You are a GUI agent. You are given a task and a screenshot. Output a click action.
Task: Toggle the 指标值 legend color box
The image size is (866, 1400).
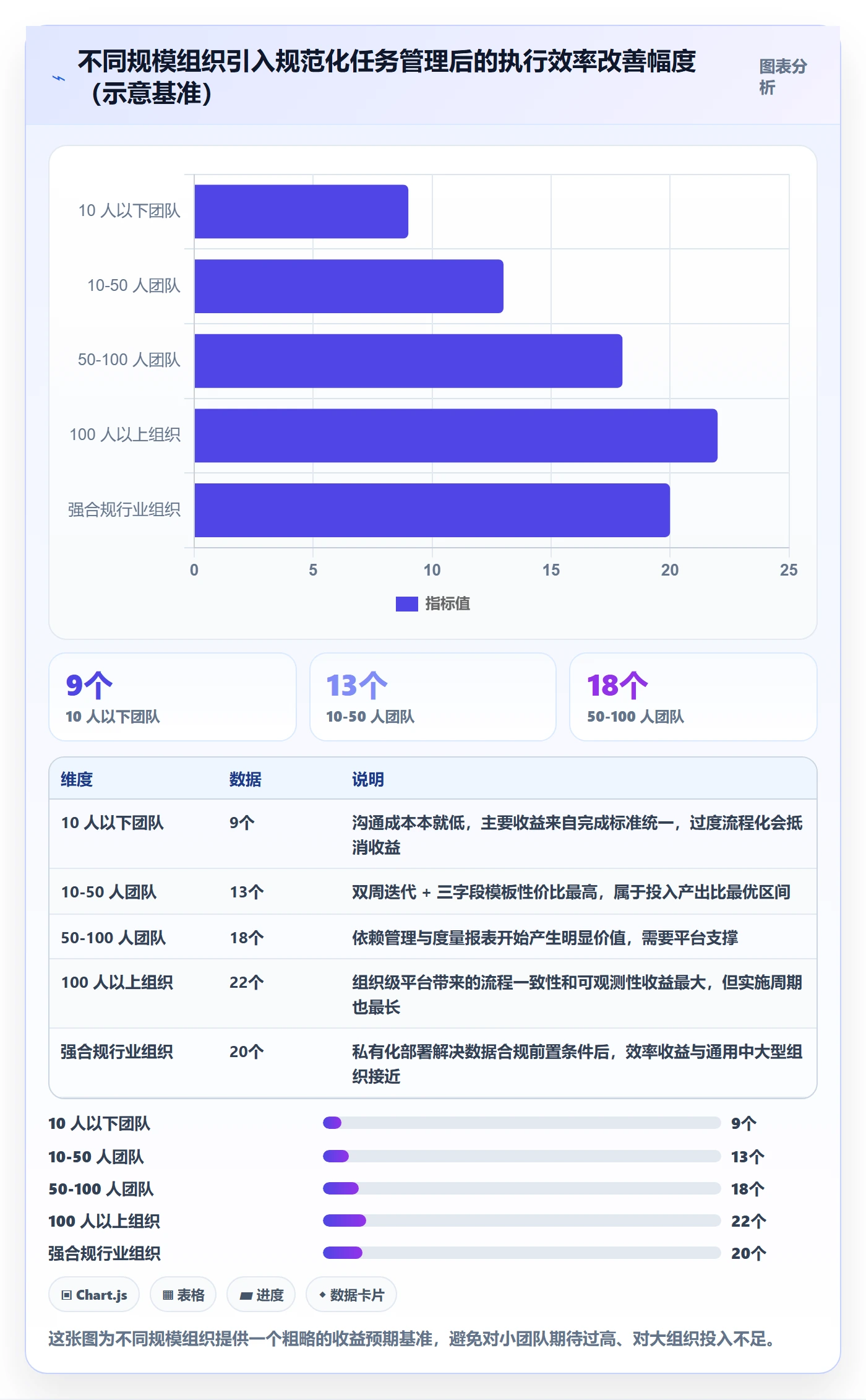click(x=406, y=603)
